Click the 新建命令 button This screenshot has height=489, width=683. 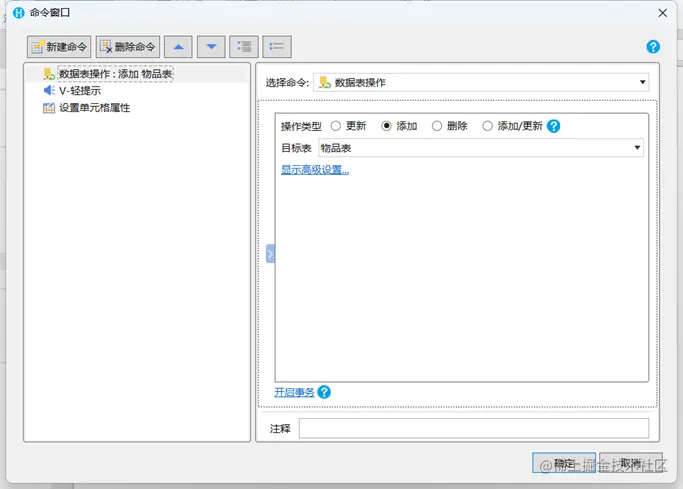[59, 47]
